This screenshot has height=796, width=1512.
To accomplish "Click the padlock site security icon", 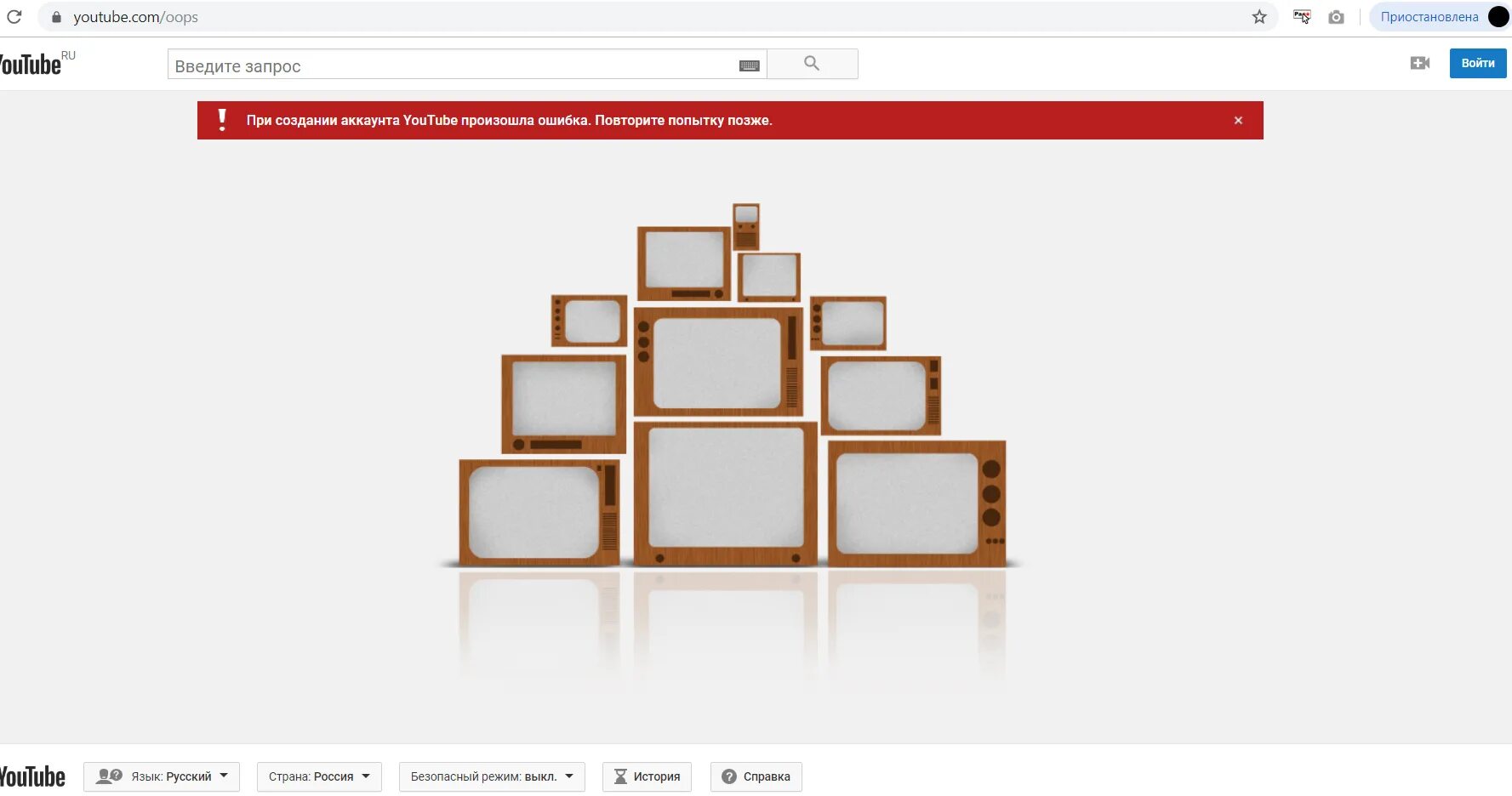I will pos(57,17).
